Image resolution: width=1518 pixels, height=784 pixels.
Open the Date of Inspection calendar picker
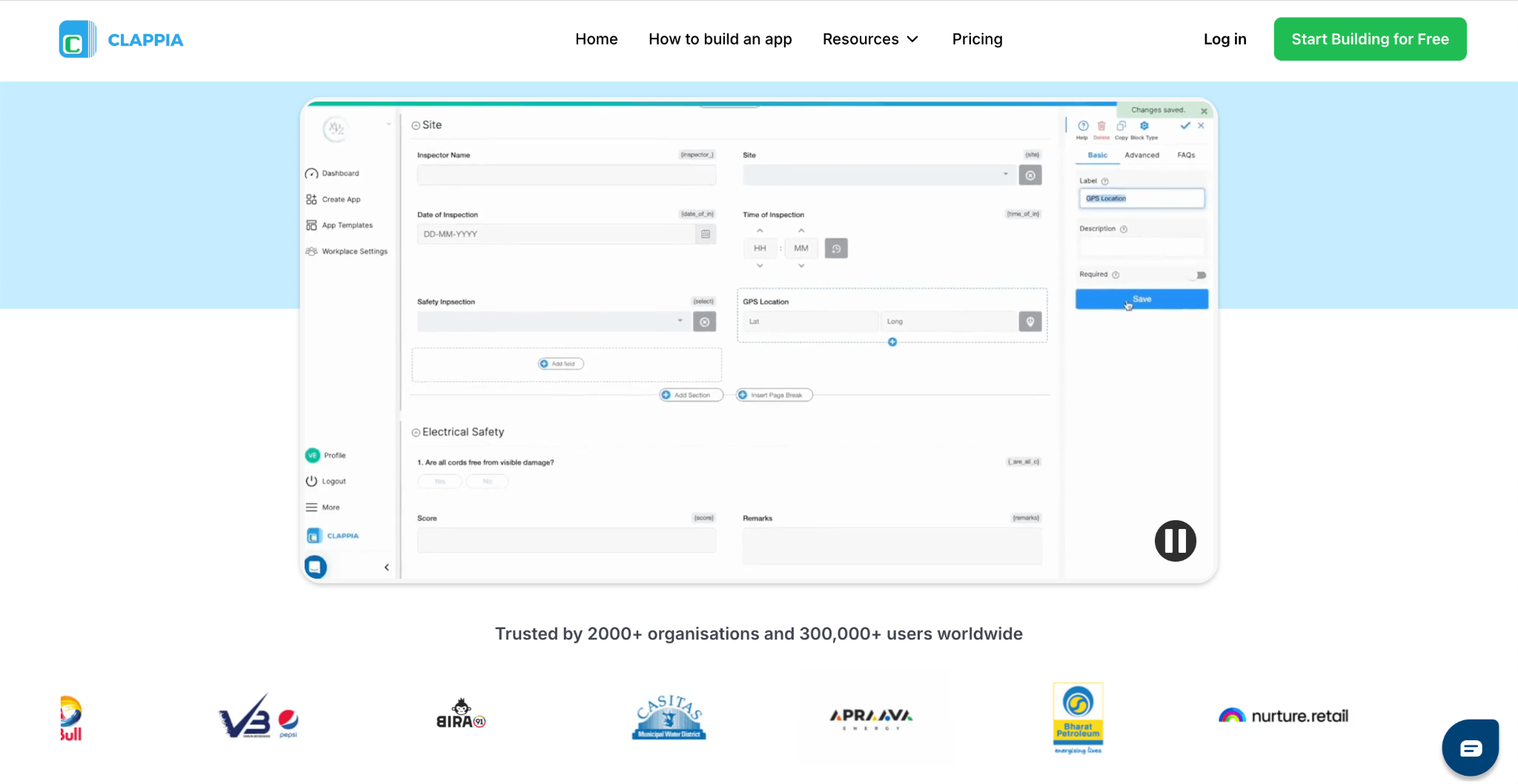pos(706,234)
